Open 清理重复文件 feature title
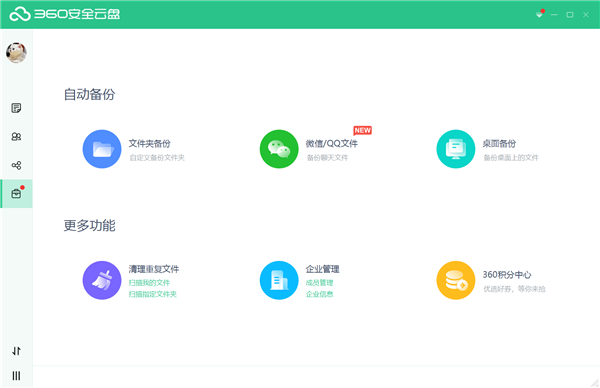 pos(154,269)
